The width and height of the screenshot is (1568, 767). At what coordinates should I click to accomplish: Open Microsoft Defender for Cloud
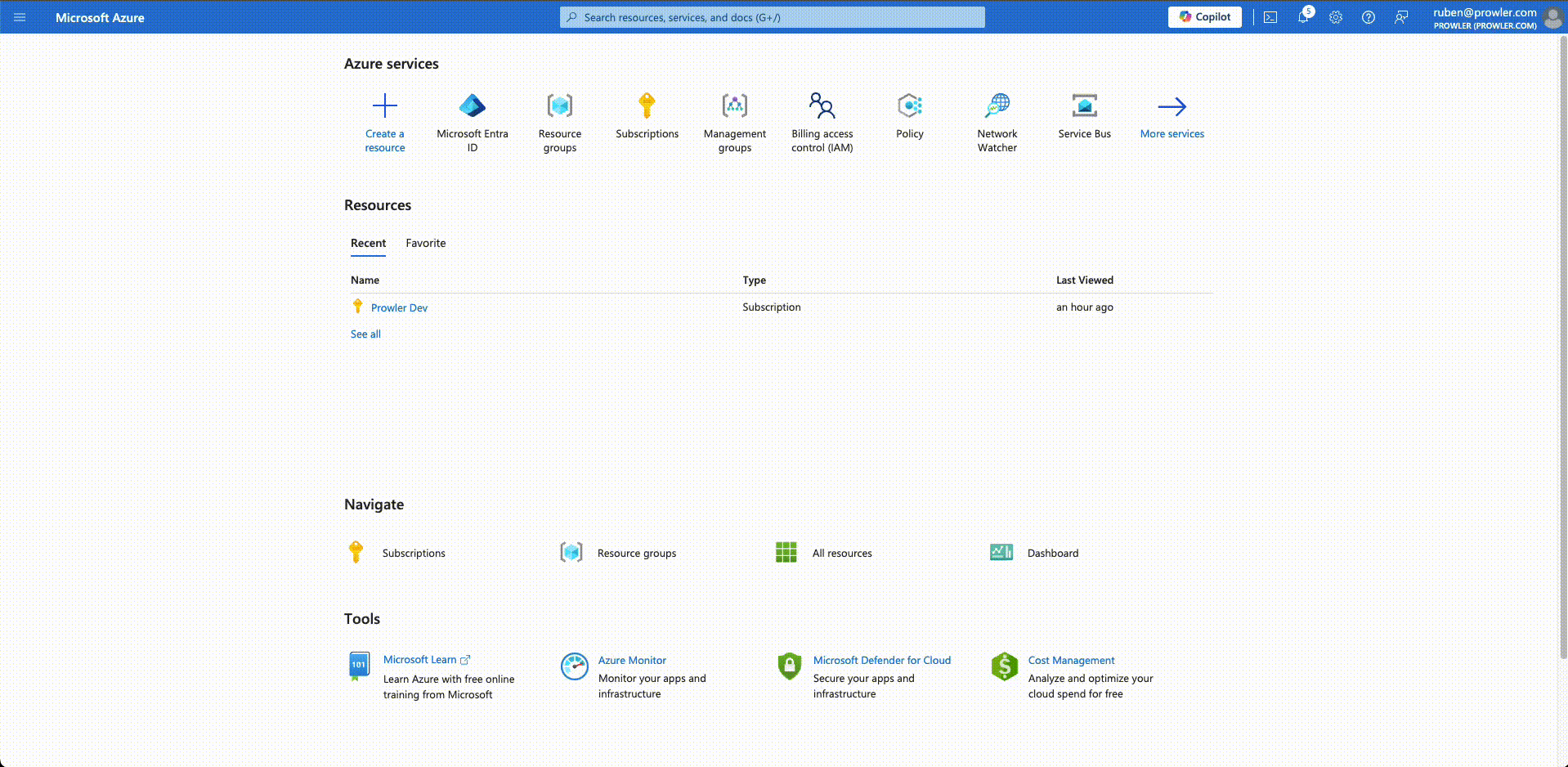point(882,660)
